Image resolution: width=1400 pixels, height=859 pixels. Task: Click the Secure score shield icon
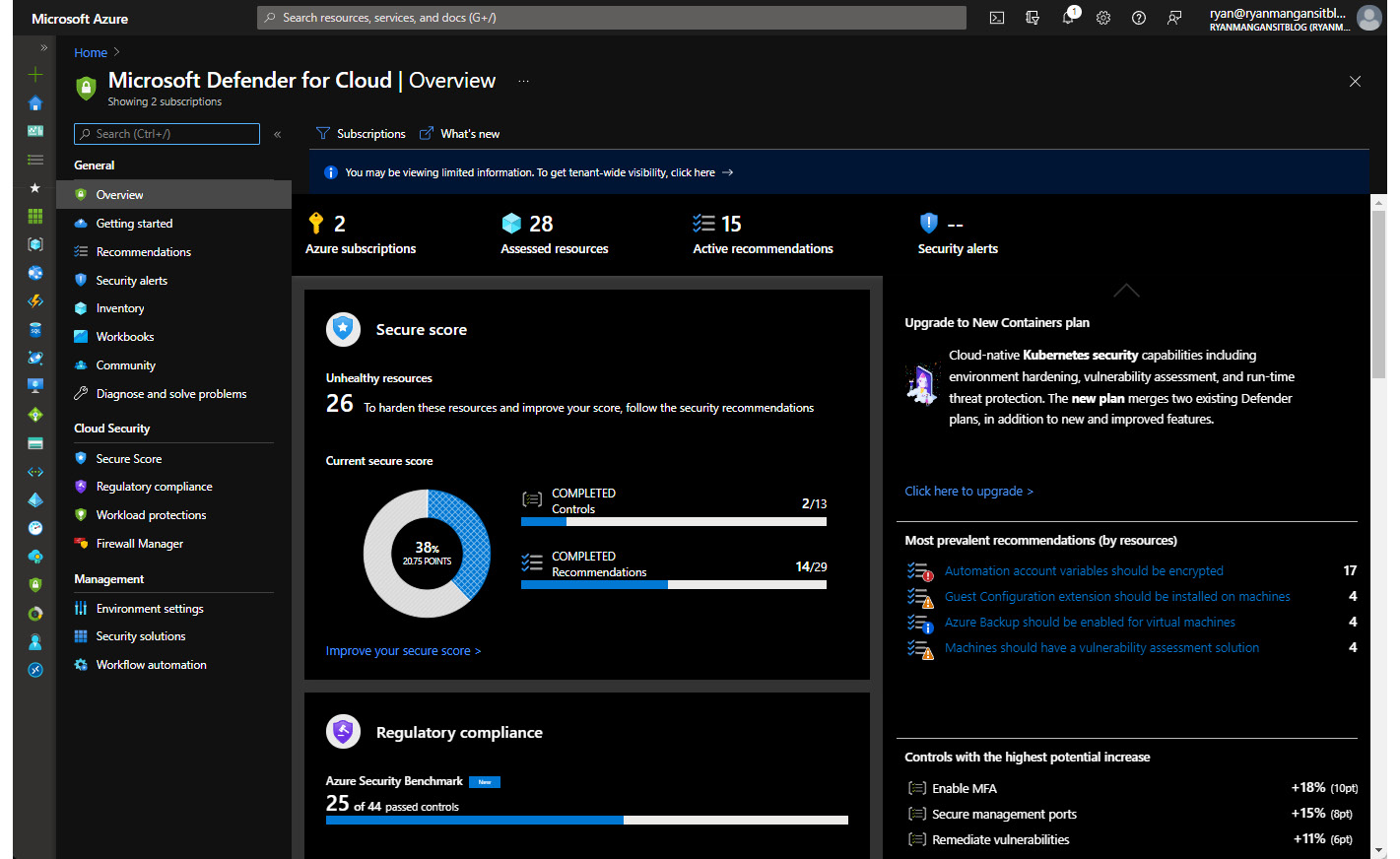point(343,329)
